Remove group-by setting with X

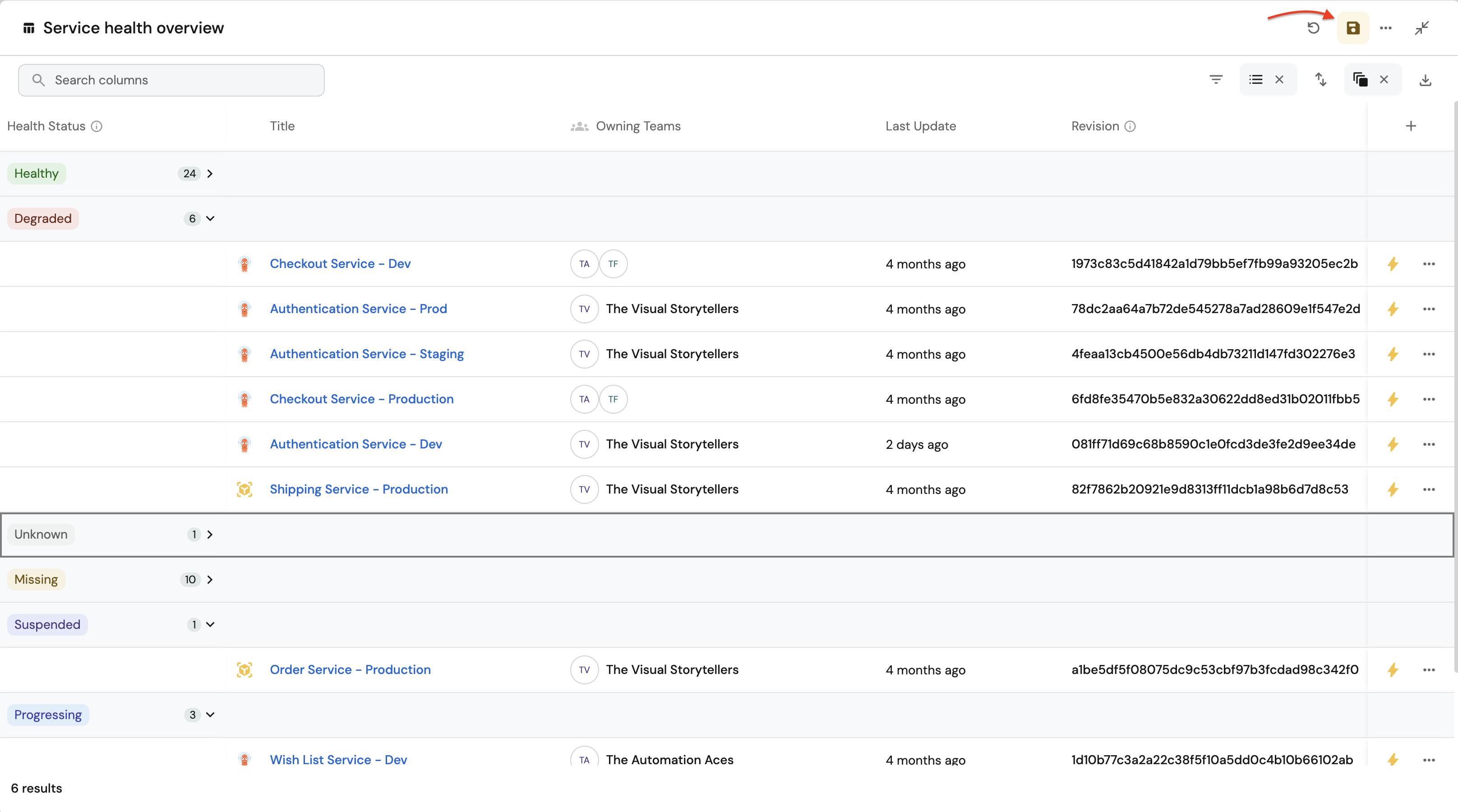point(1279,80)
